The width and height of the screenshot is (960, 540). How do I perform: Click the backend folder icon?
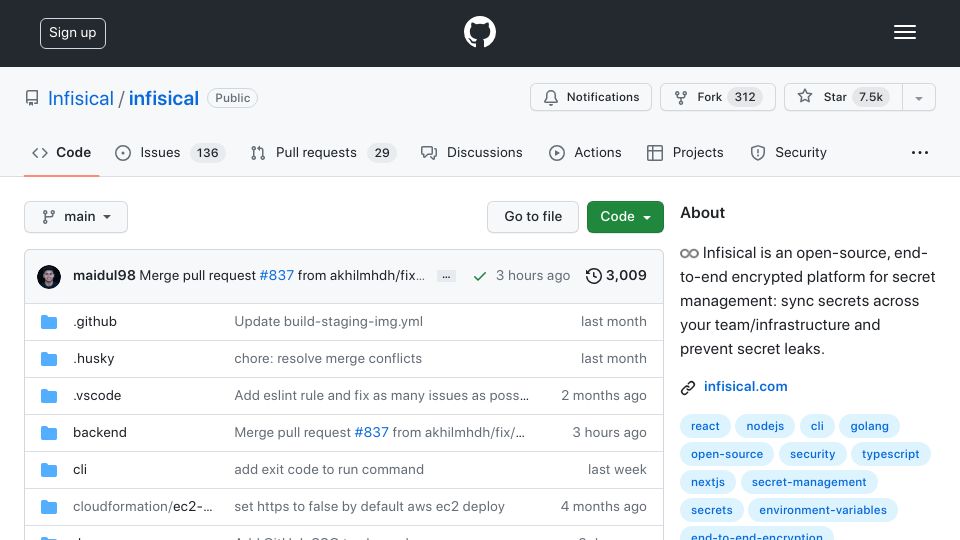click(x=49, y=433)
